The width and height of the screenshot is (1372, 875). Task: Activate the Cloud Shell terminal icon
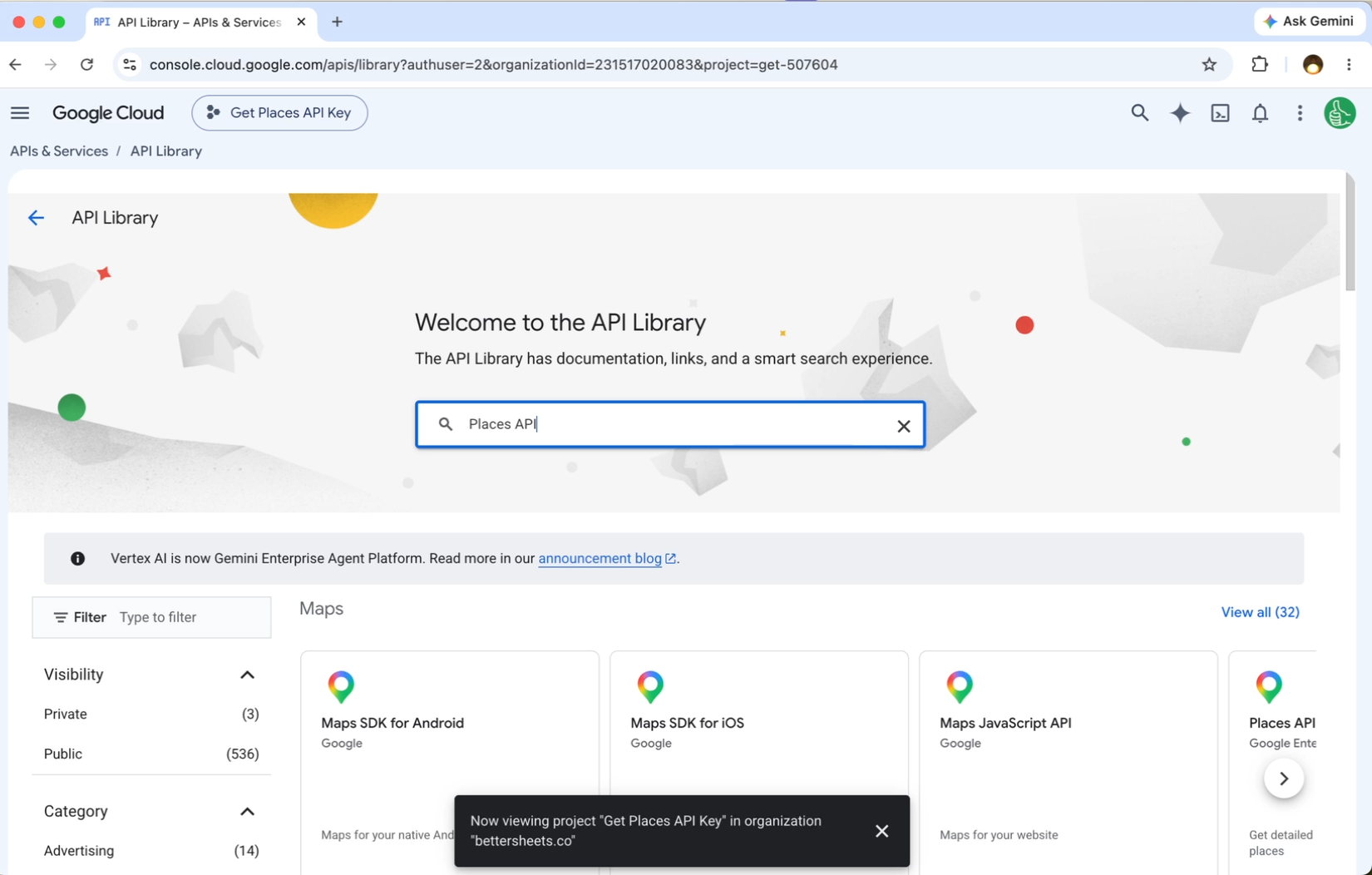[x=1220, y=113]
